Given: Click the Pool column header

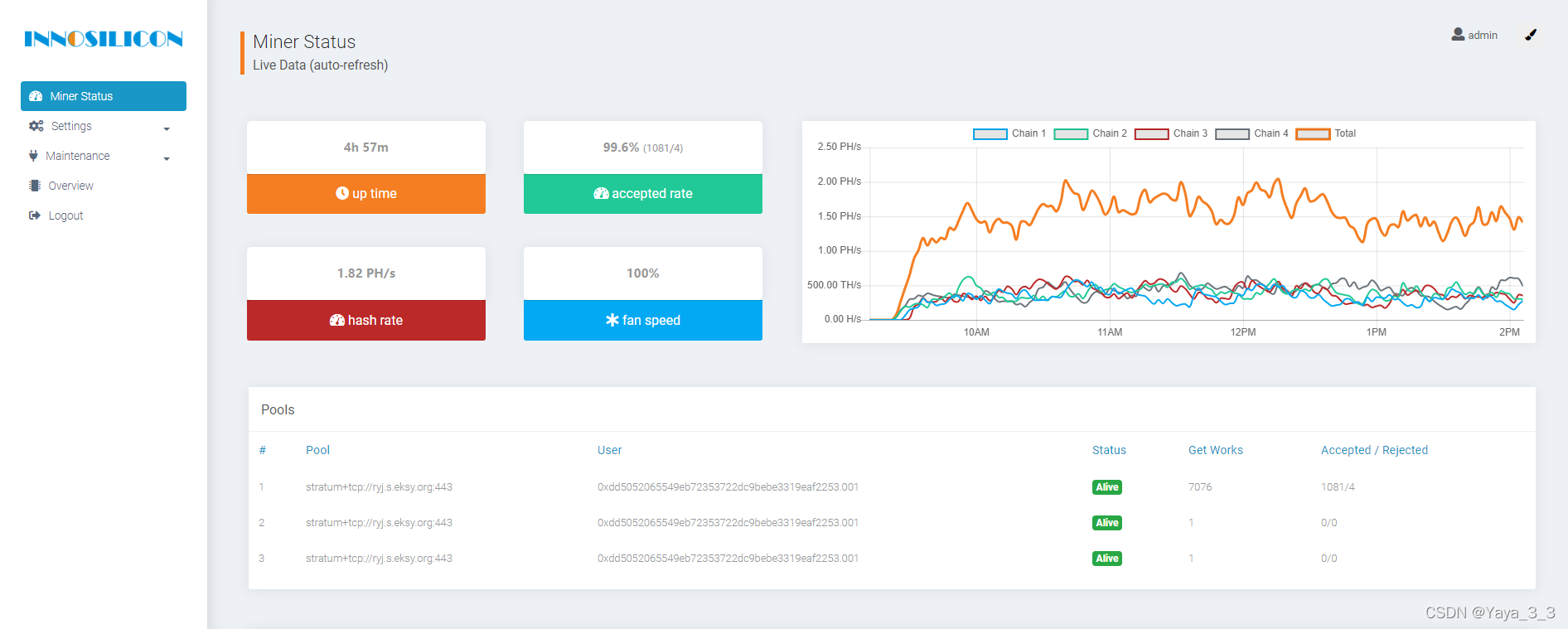Looking at the screenshot, I should pyautogui.click(x=317, y=450).
